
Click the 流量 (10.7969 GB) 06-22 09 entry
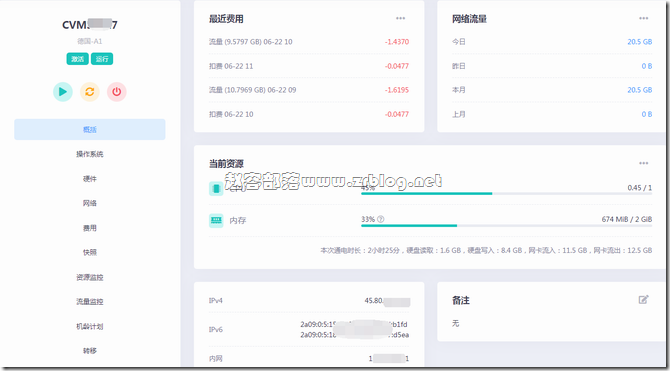click(253, 90)
